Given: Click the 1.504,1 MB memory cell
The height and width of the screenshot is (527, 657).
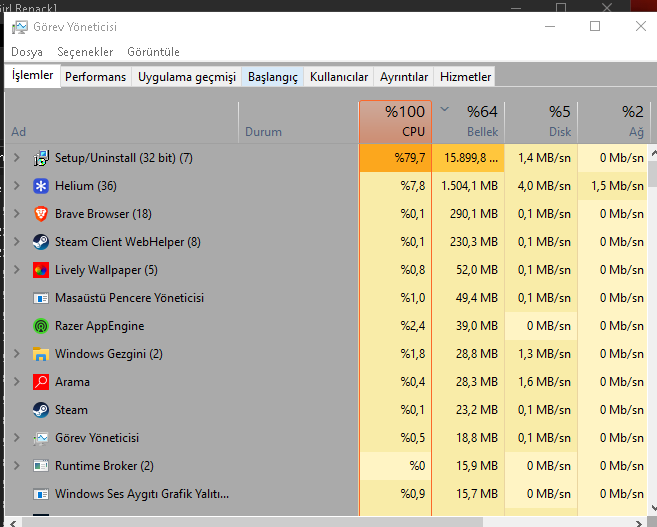Looking at the screenshot, I should tap(468, 186).
